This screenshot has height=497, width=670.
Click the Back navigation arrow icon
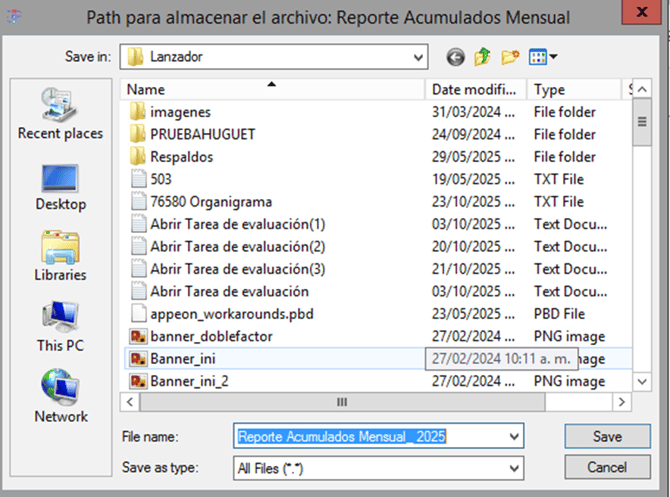coord(456,58)
